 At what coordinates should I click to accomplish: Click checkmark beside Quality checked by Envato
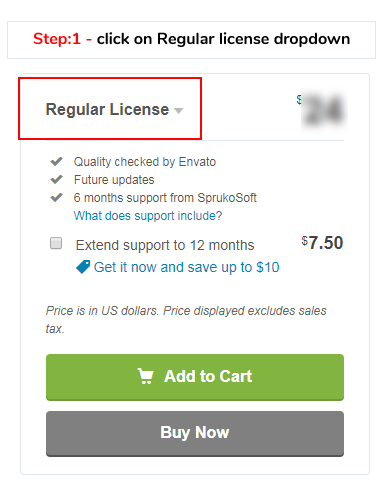(56, 161)
